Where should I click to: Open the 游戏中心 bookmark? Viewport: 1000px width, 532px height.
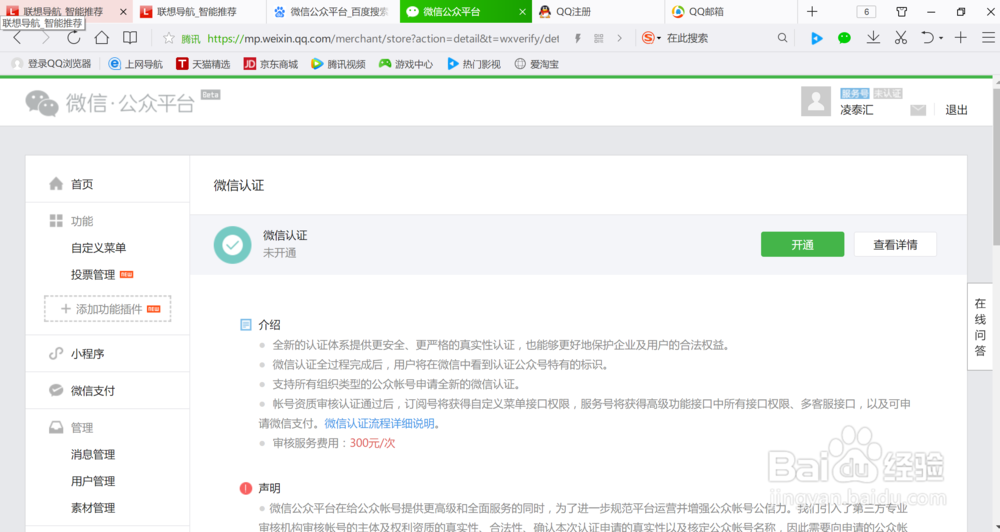(406, 64)
